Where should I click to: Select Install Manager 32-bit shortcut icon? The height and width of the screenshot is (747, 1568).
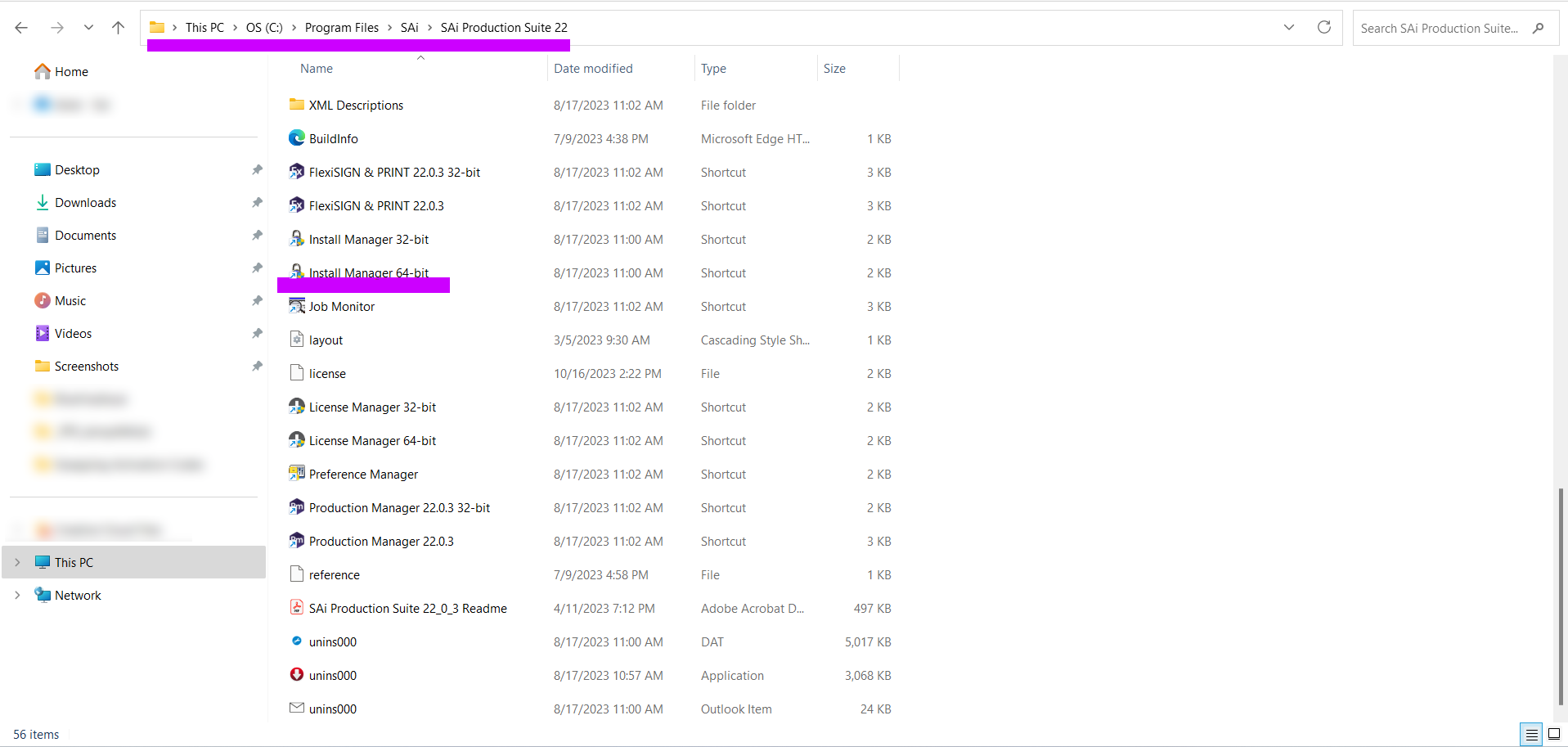point(297,239)
